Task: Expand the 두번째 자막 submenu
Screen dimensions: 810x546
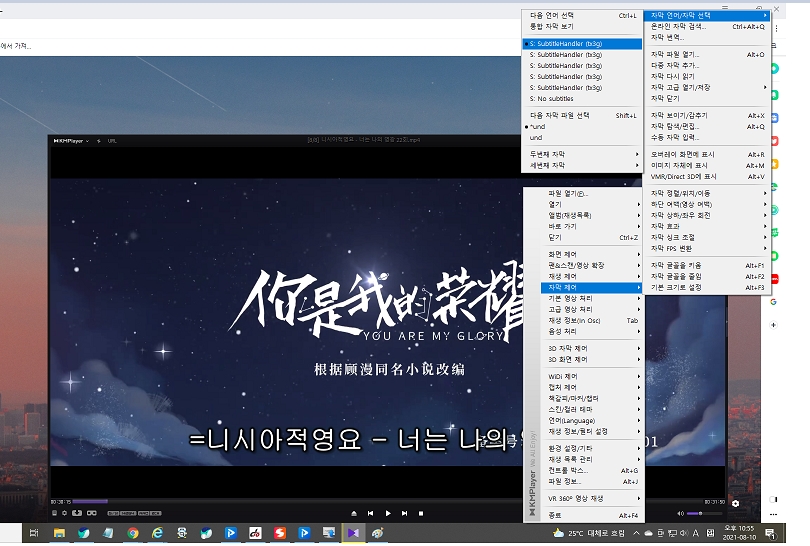Action: (582, 154)
